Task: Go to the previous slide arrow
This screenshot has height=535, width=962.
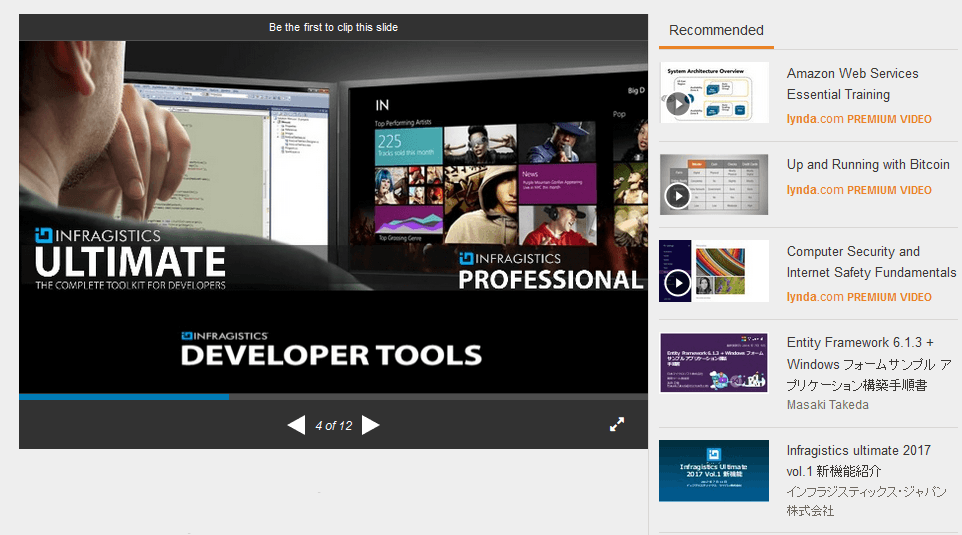Action: (x=296, y=425)
